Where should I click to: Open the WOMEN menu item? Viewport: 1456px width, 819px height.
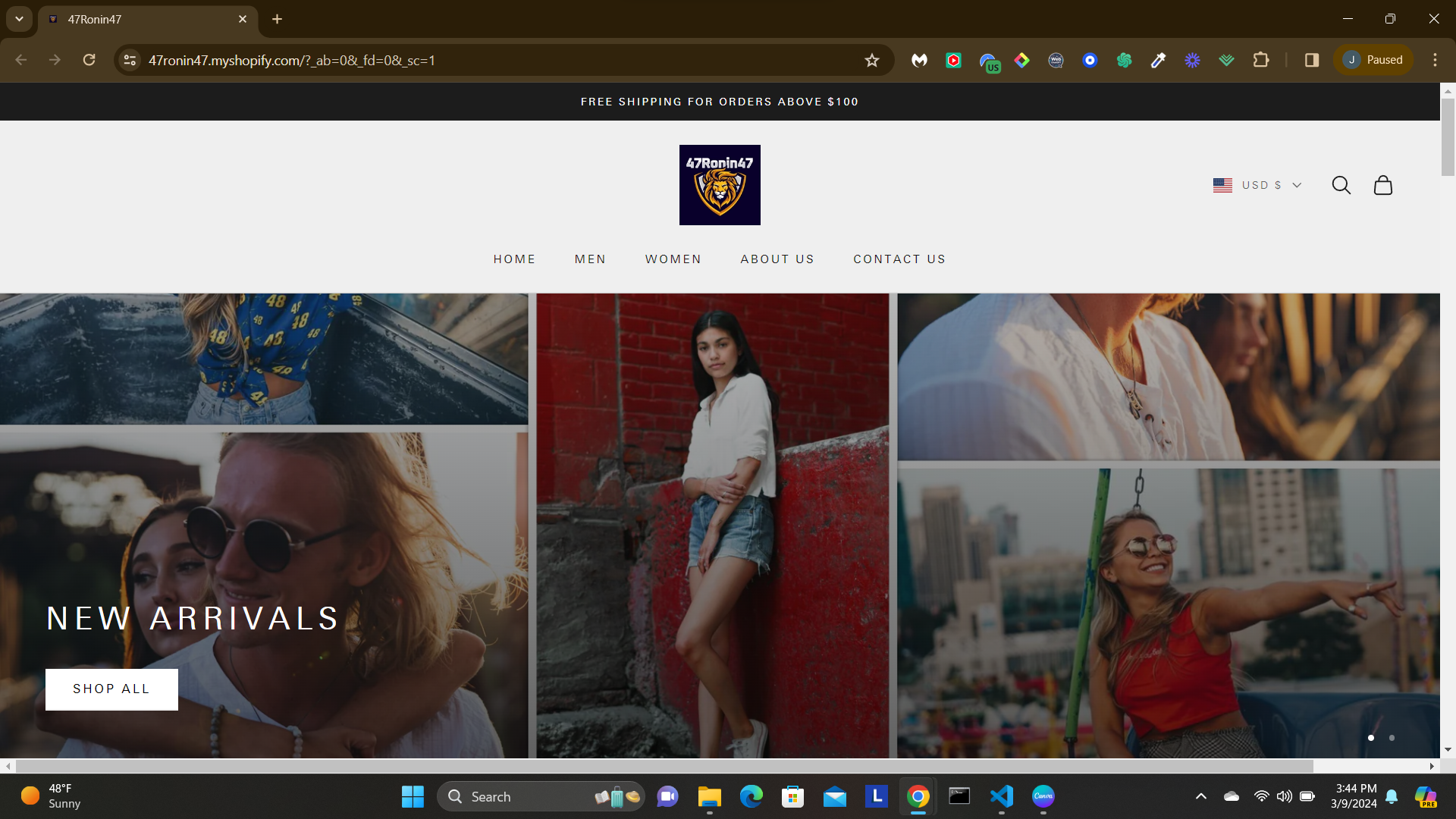click(673, 259)
